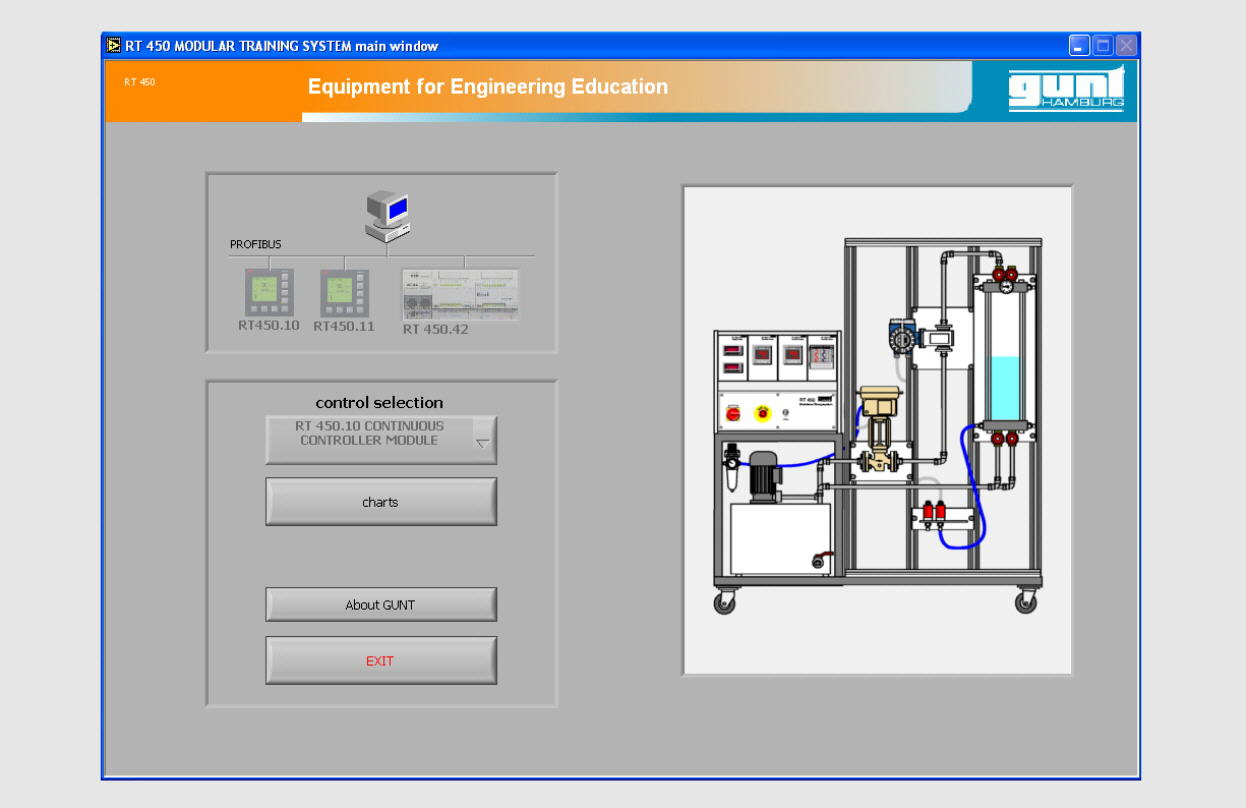Click the About GUNT button
1246x808 pixels.
[381, 604]
